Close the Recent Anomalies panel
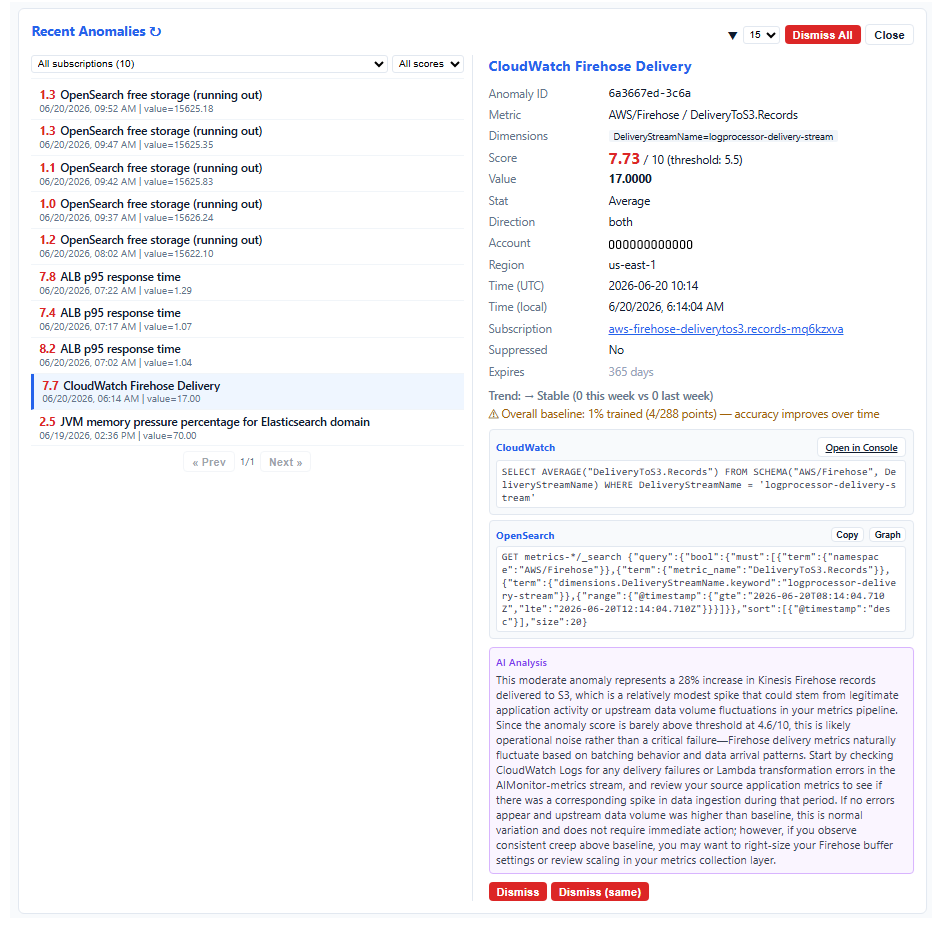Screen dimensions: 934x937 [889, 35]
